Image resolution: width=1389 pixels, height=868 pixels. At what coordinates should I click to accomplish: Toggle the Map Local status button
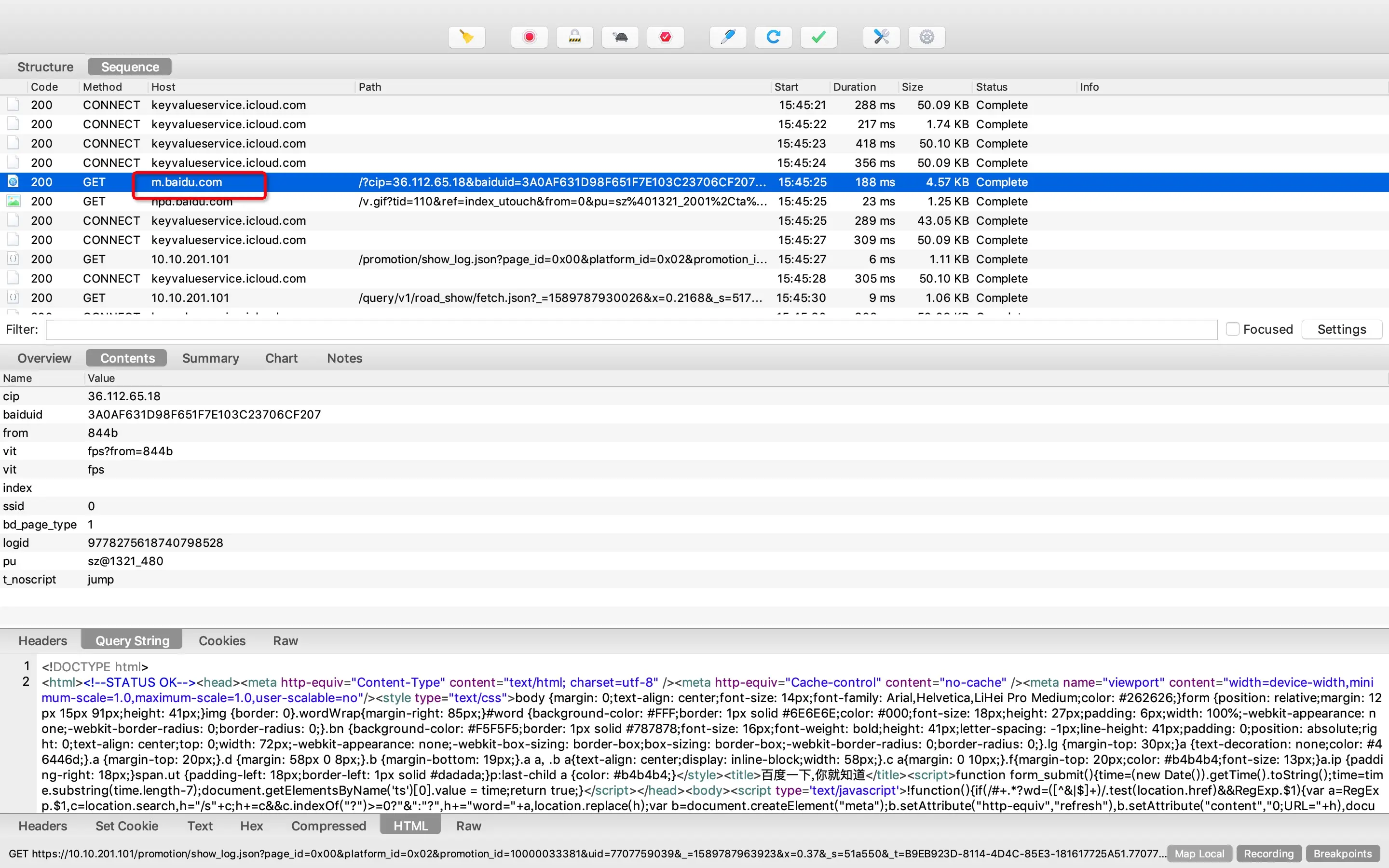[x=1199, y=854]
